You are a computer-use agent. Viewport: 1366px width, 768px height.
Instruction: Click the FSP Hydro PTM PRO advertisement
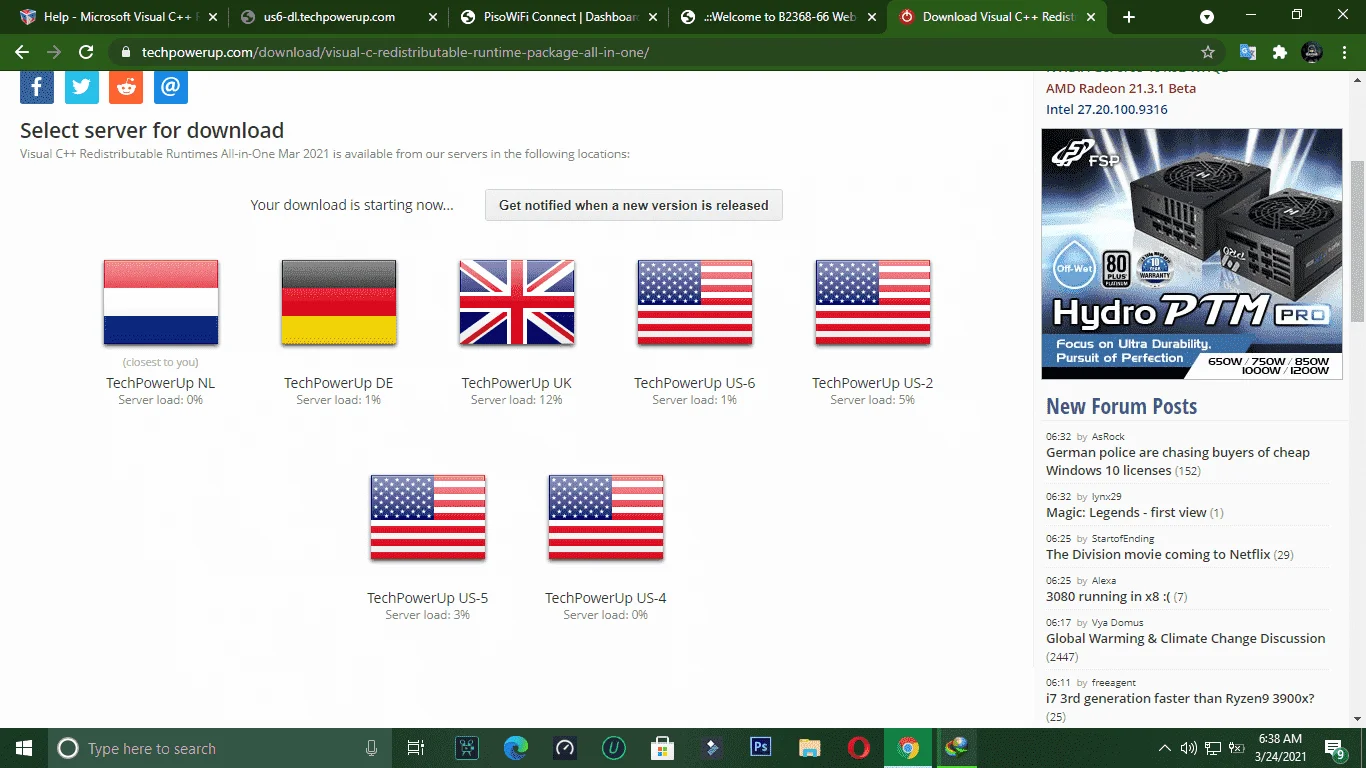tap(1192, 254)
